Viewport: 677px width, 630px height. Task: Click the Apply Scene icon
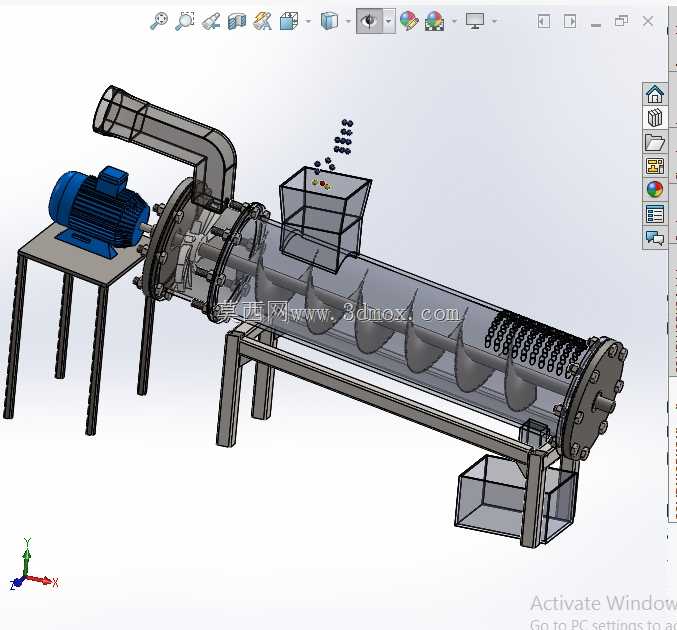click(x=435, y=21)
